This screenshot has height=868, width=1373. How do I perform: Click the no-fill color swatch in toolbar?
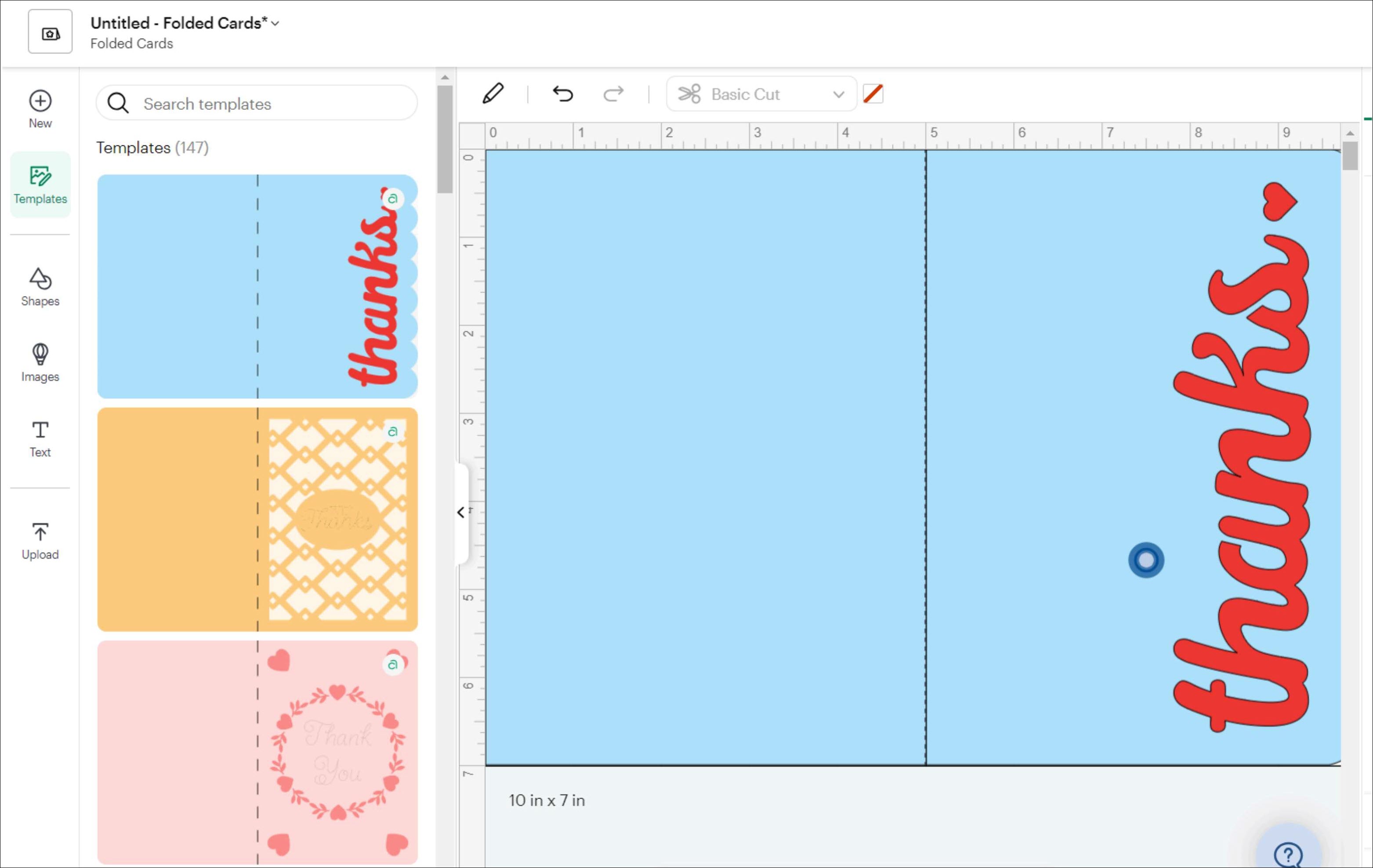point(873,94)
